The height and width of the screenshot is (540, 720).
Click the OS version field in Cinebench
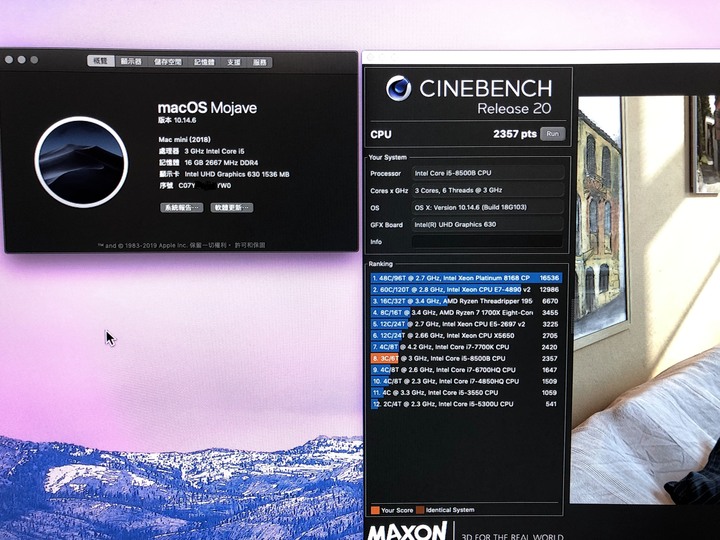488,208
